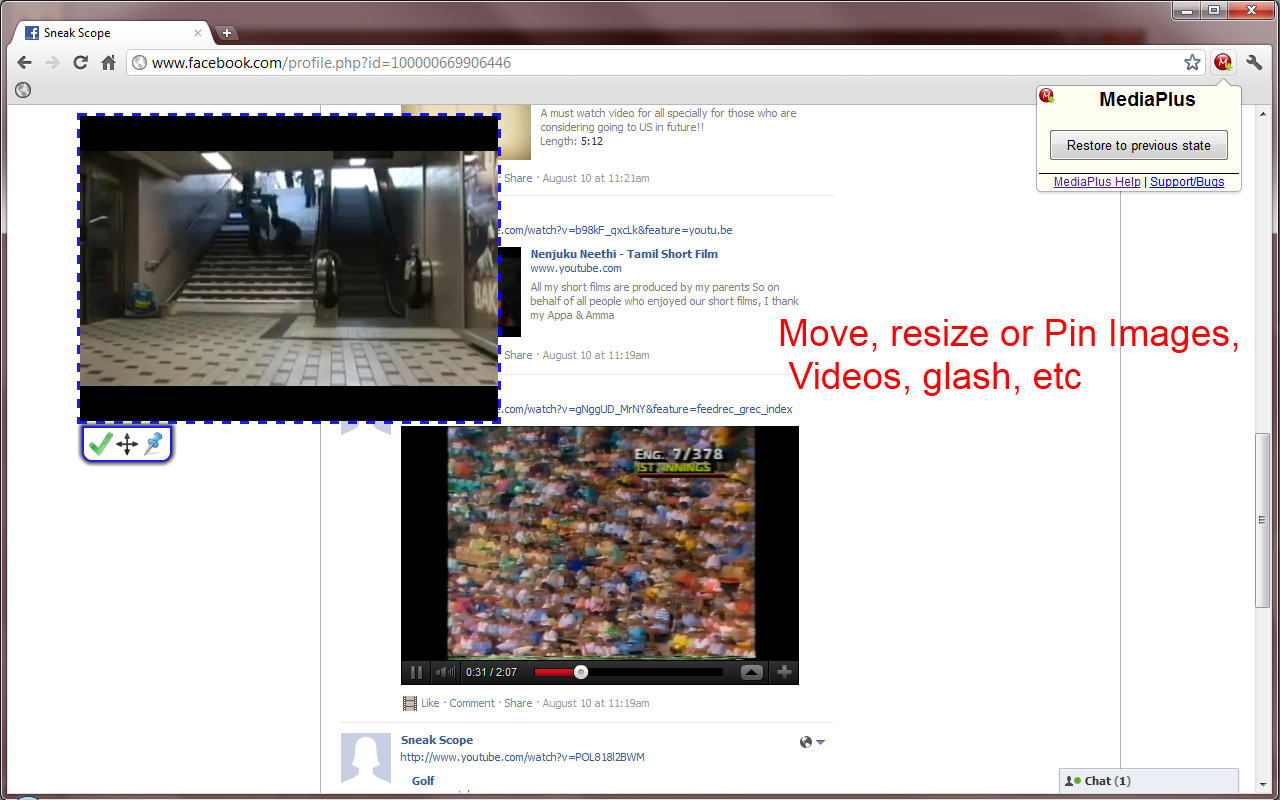Screen dimensions: 1280x800
Task: Click the August 10 at 11:21am timestamp
Action: point(596,178)
